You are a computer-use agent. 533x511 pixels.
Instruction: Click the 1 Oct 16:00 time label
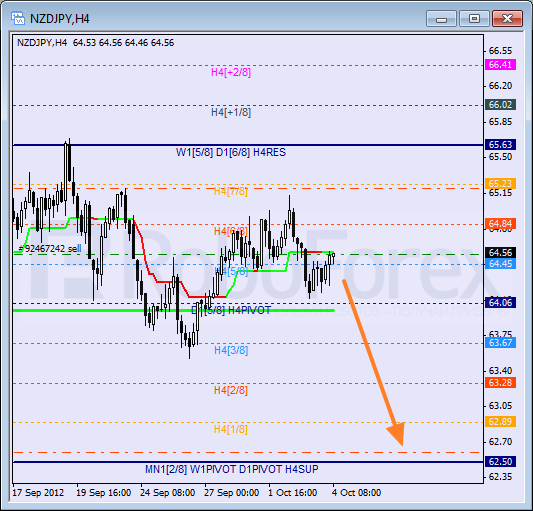tap(293, 493)
